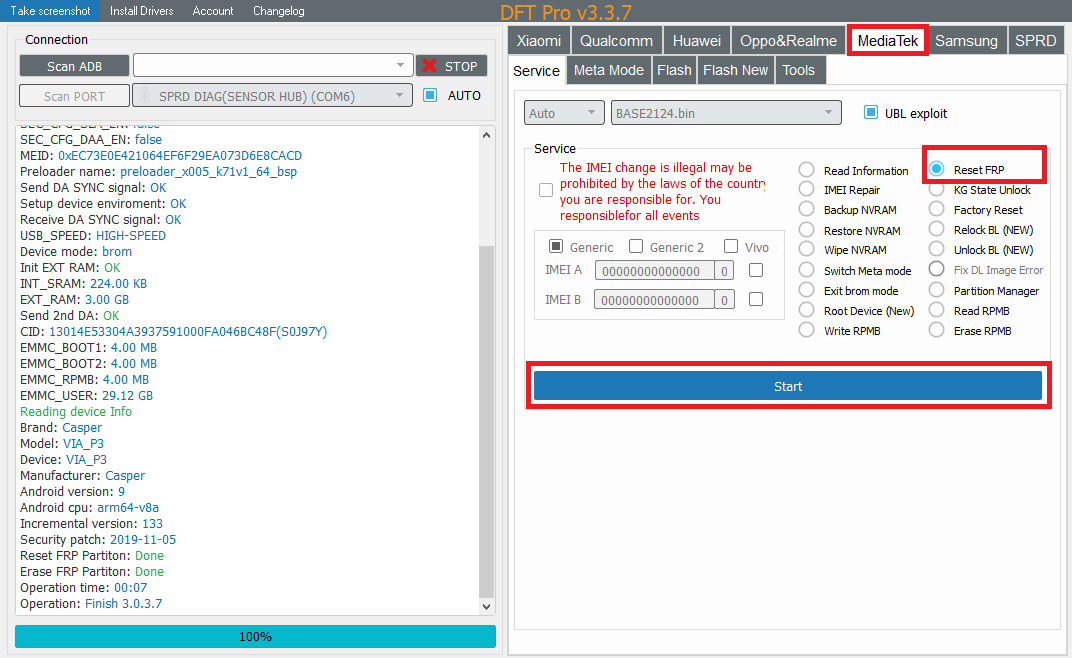The width and height of the screenshot is (1072, 658).
Task: Select the Restore NVRAM option
Action: pos(807,230)
